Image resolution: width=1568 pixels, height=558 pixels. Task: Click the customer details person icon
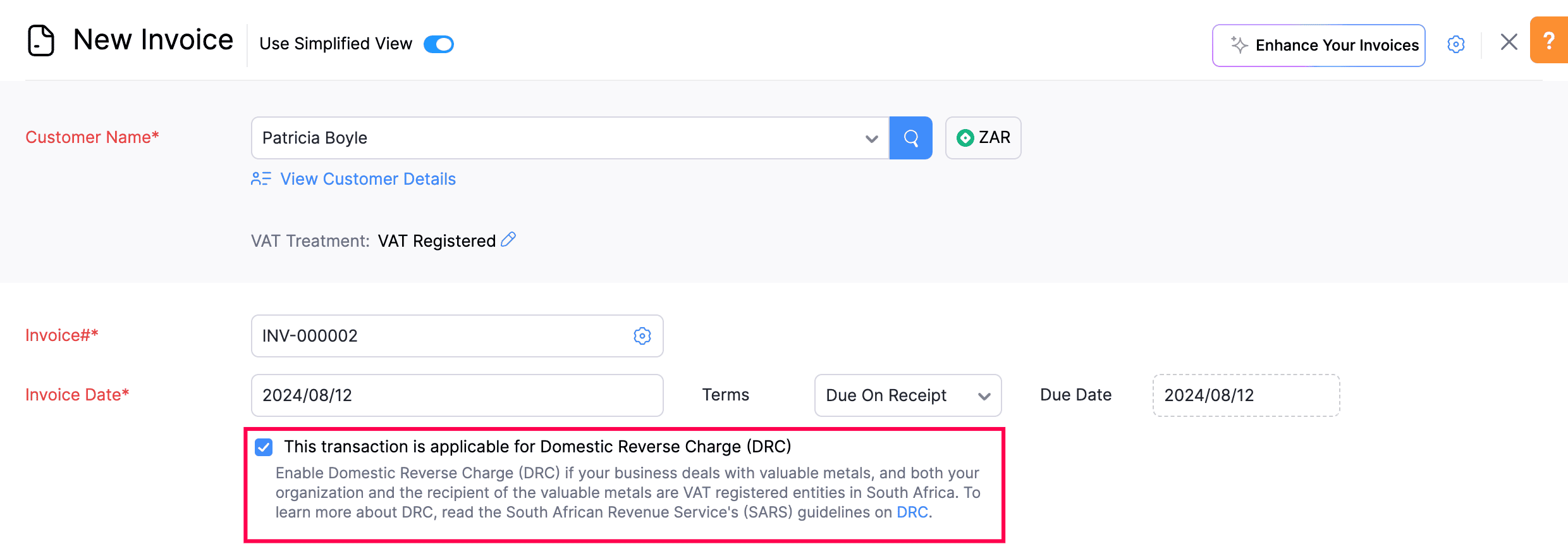[260, 179]
